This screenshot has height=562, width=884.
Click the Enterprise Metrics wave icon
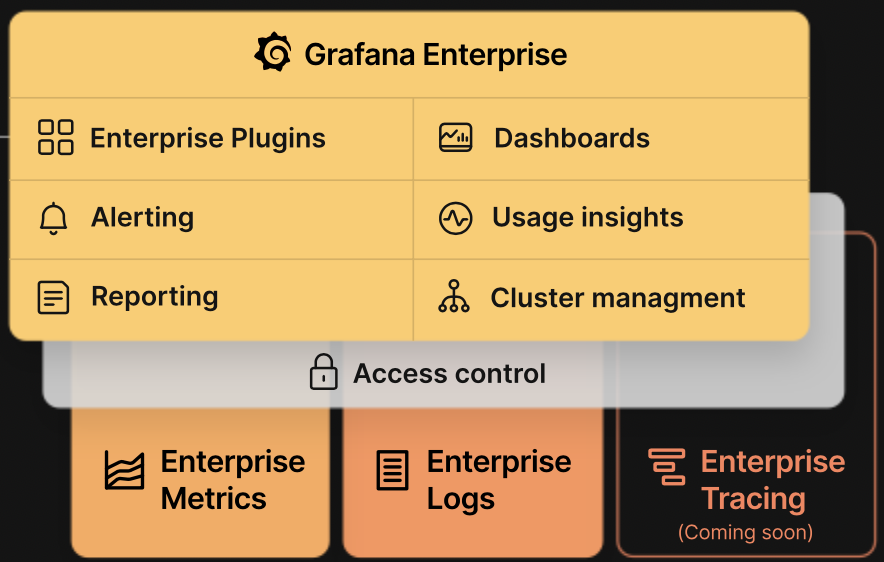coord(124,470)
